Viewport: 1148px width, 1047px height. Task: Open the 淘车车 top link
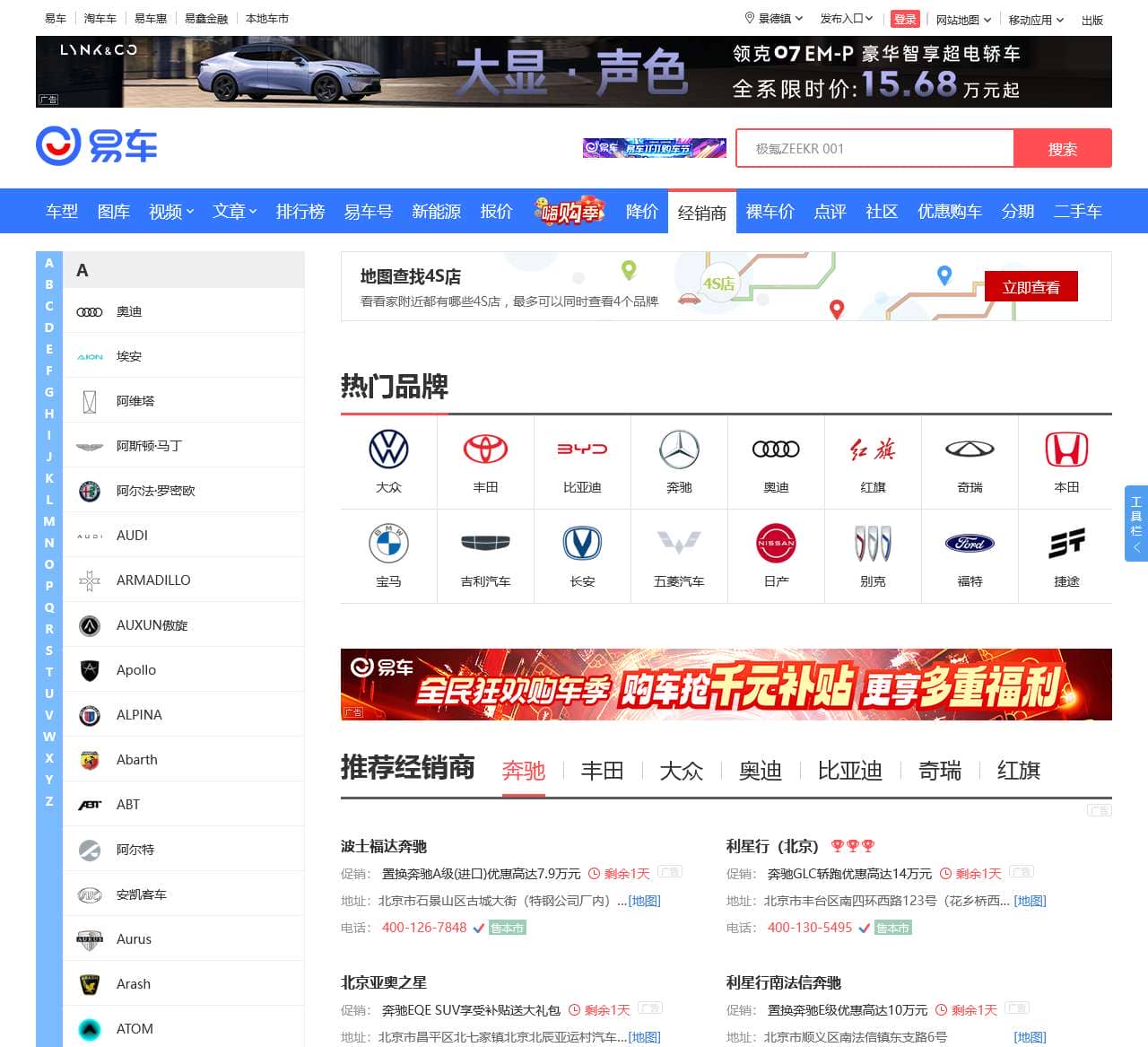[100, 18]
